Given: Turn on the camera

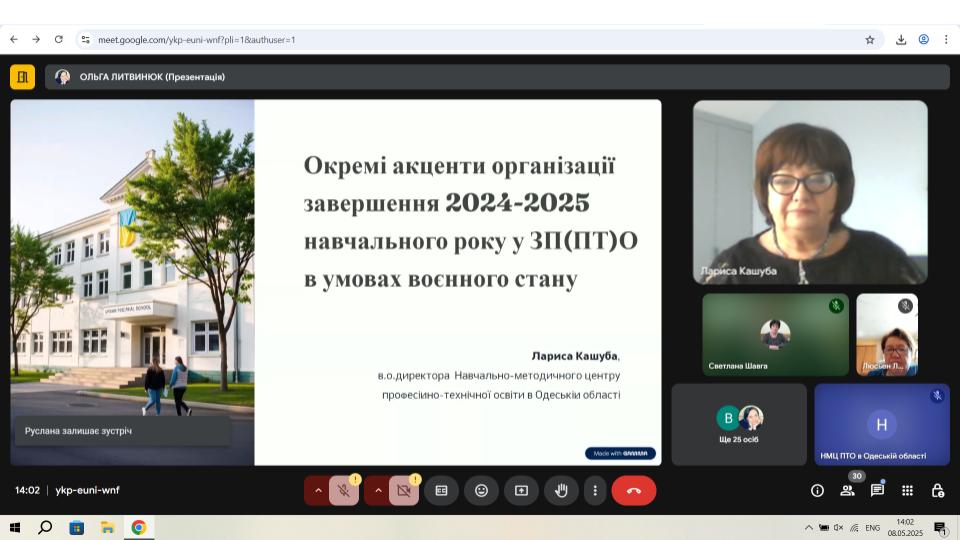Looking at the screenshot, I should click(x=404, y=490).
